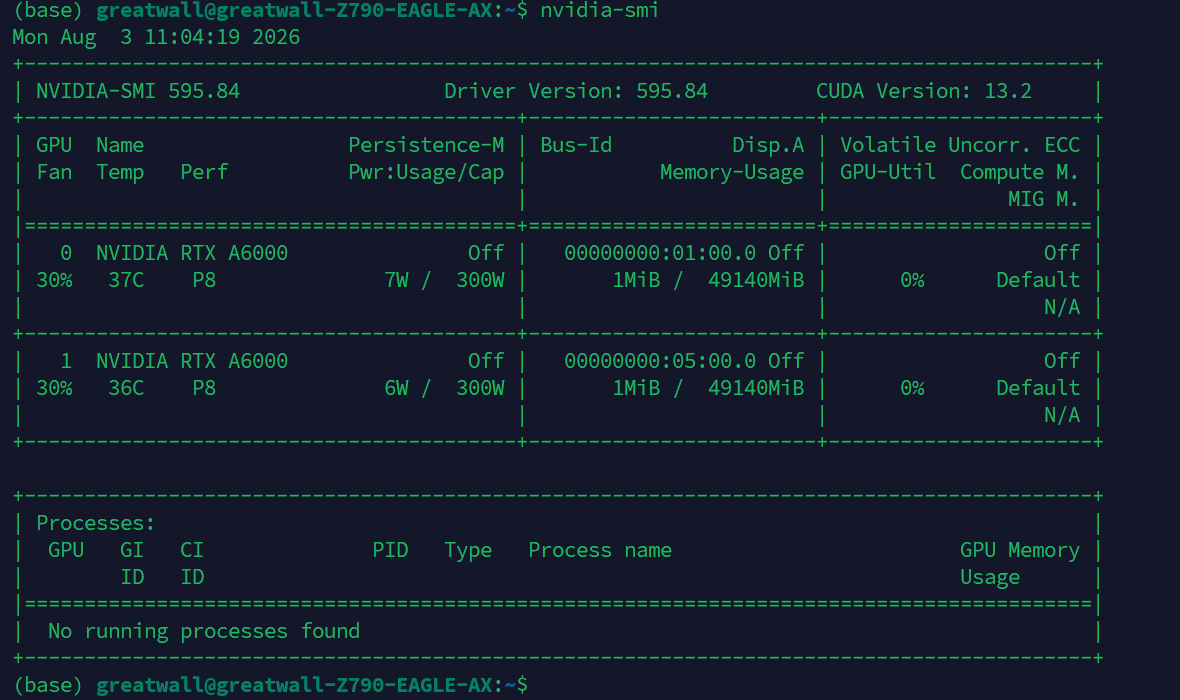Click the bottom shell prompt line
This screenshot has width=1180, height=700.
[271, 685]
